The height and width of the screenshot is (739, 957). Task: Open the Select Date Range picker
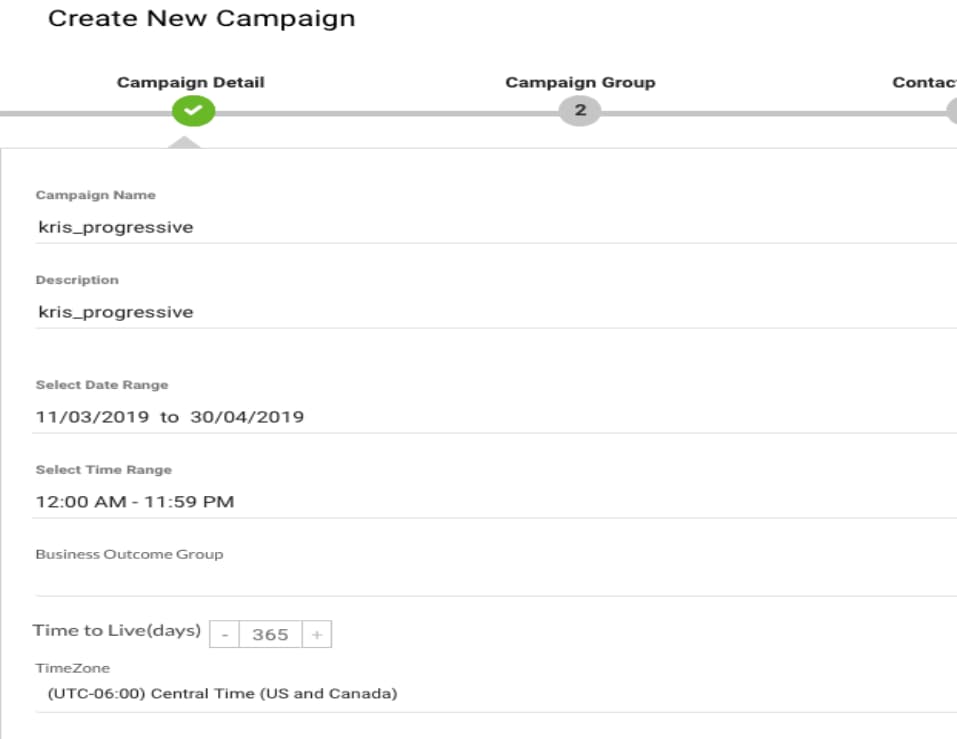coord(496,417)
